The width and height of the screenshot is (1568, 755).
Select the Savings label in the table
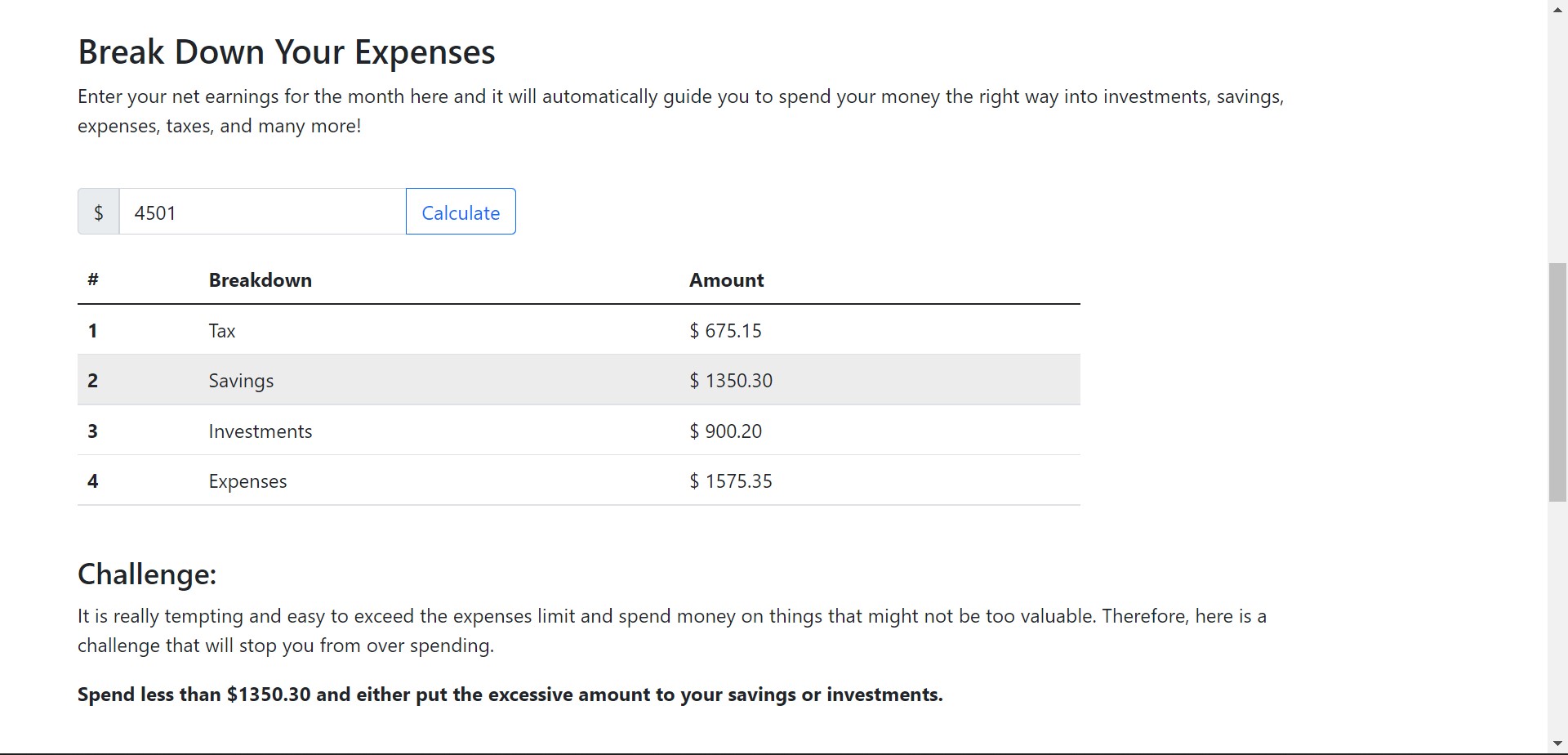tap(241, 381)
